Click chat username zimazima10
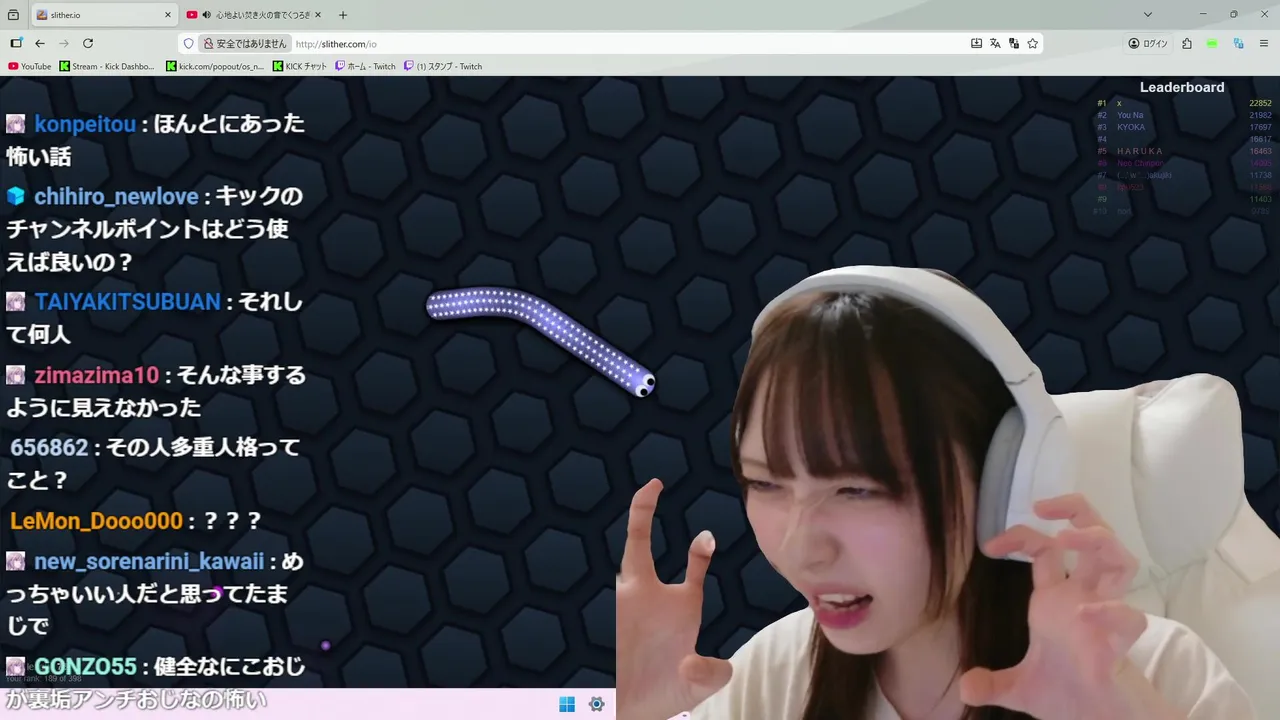1280x720 pixels. [96, 375]
